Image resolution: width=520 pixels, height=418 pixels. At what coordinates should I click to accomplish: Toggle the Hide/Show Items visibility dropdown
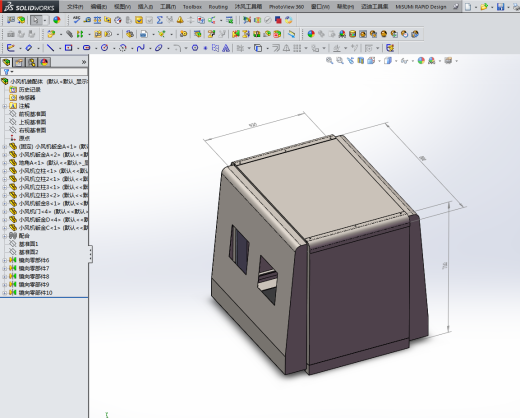(x=405, y=61)
